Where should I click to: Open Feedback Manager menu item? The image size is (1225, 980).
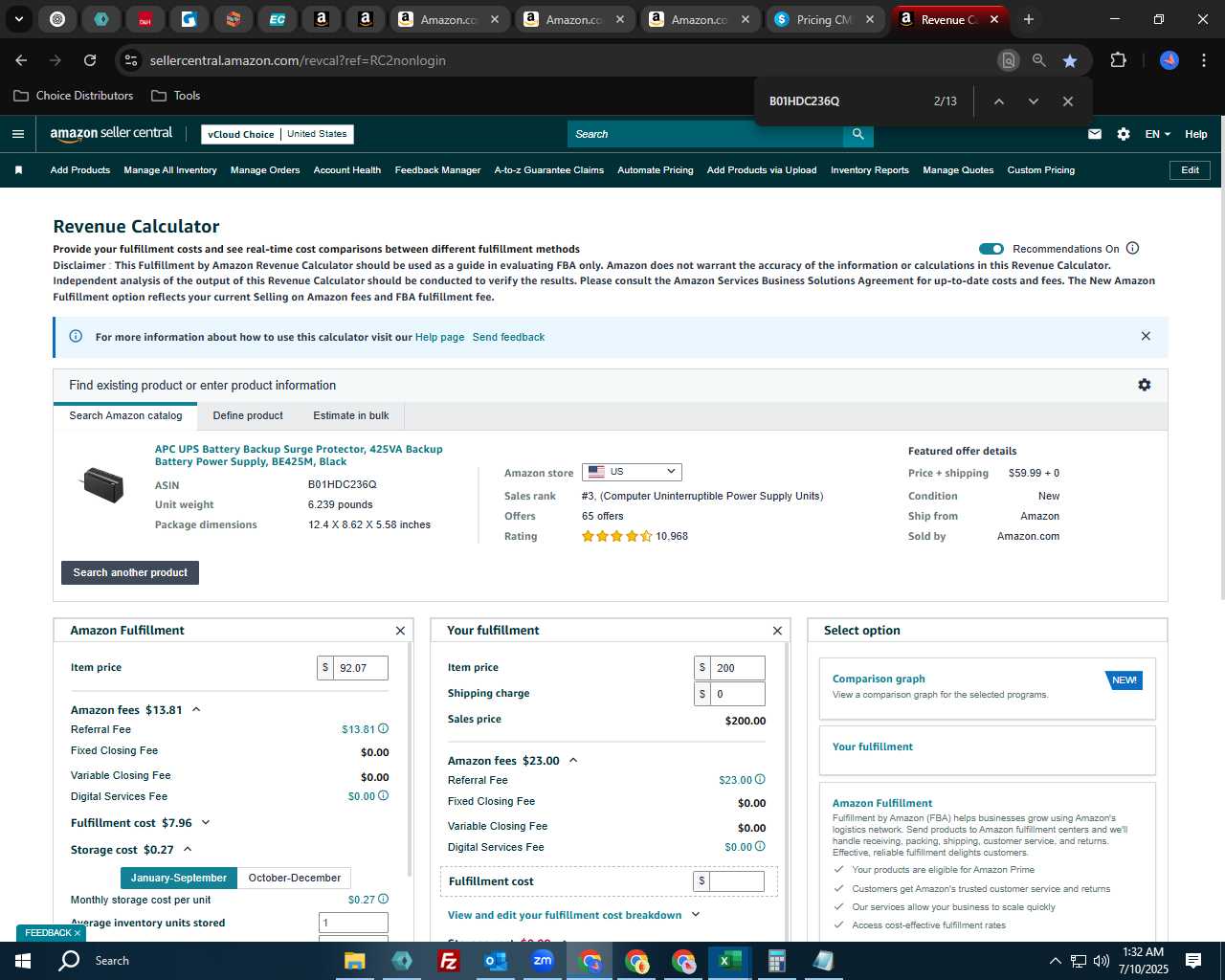tap(437, 170)
